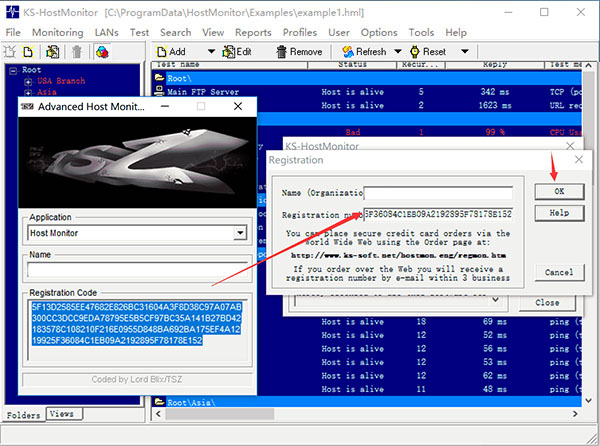The width and height of the screenshot is (600, 446).
Task: Open dropdown arrow next to Refresh
Action: coord(398,51)
